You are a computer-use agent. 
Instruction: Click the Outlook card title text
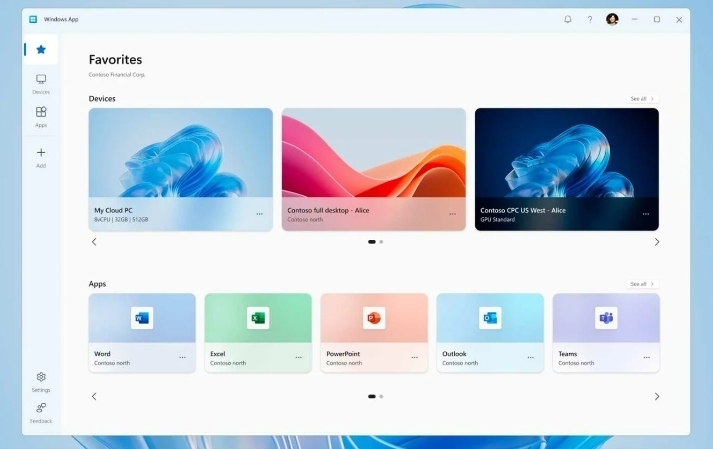coord(454,354)
